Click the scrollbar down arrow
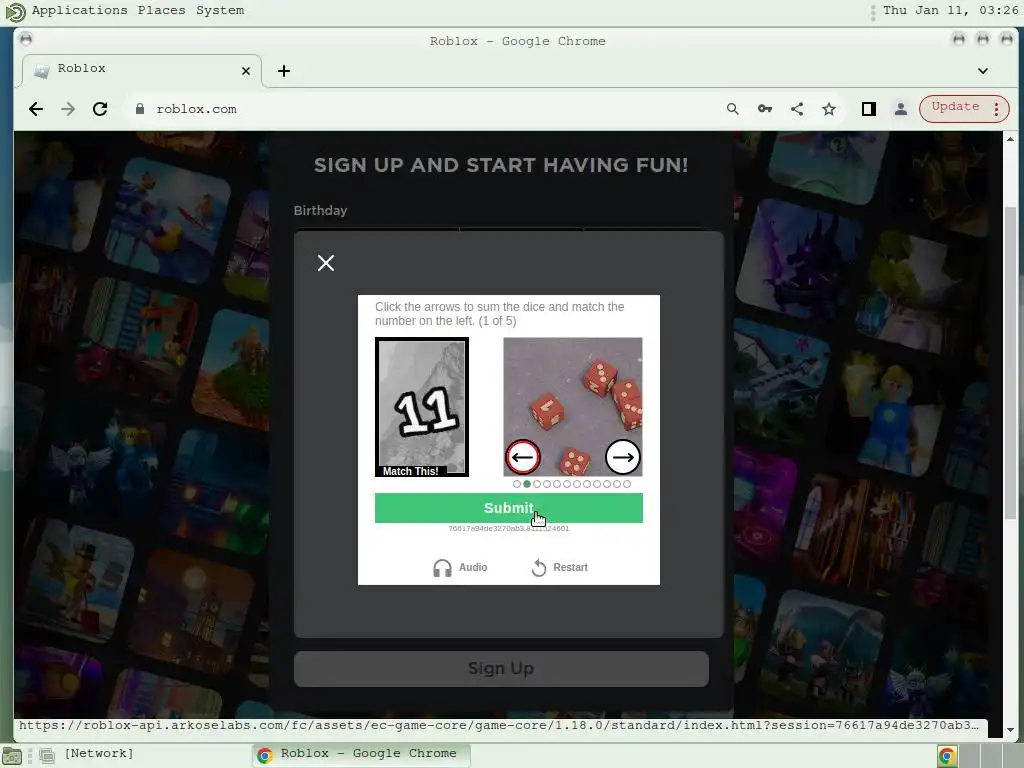 point(1010,730)
